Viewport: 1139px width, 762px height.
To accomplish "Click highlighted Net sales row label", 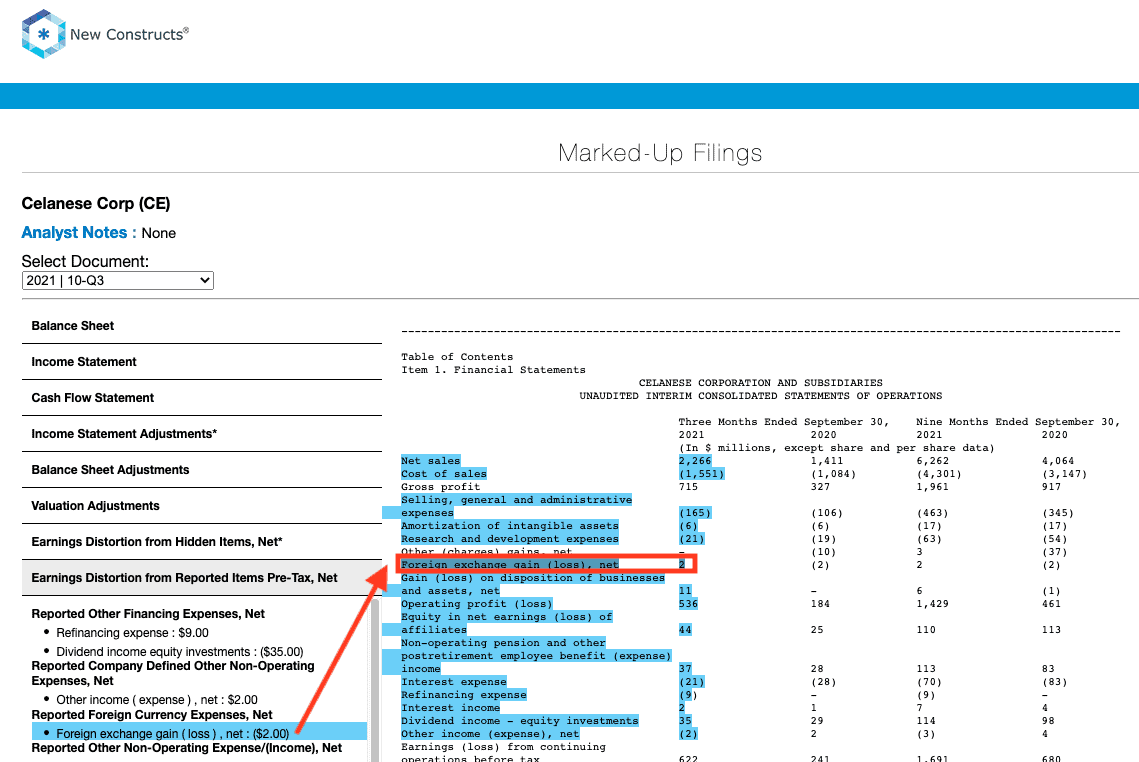I will tap(430, 461).
